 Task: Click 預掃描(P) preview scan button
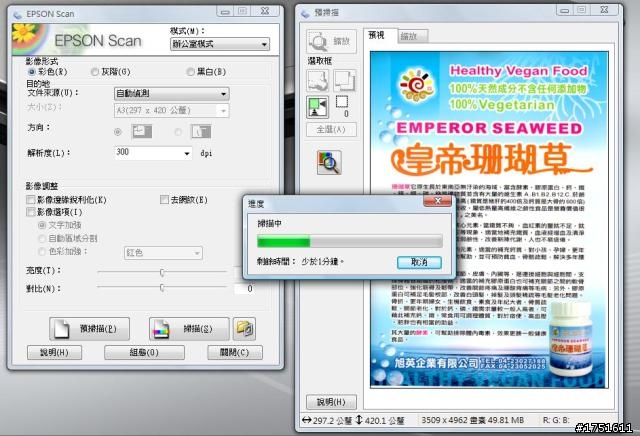pyautogui.click(x=89, y=329)
